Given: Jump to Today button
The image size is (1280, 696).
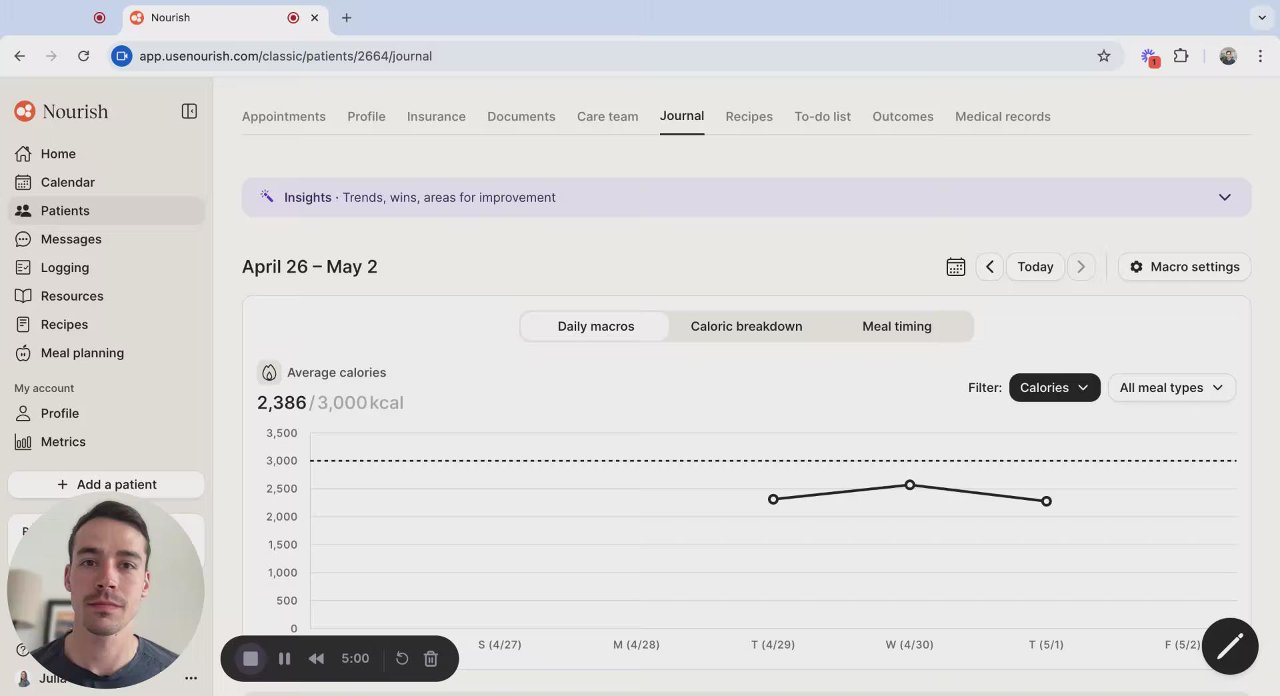Looking at the screenshot, I should pos(1035,267).
